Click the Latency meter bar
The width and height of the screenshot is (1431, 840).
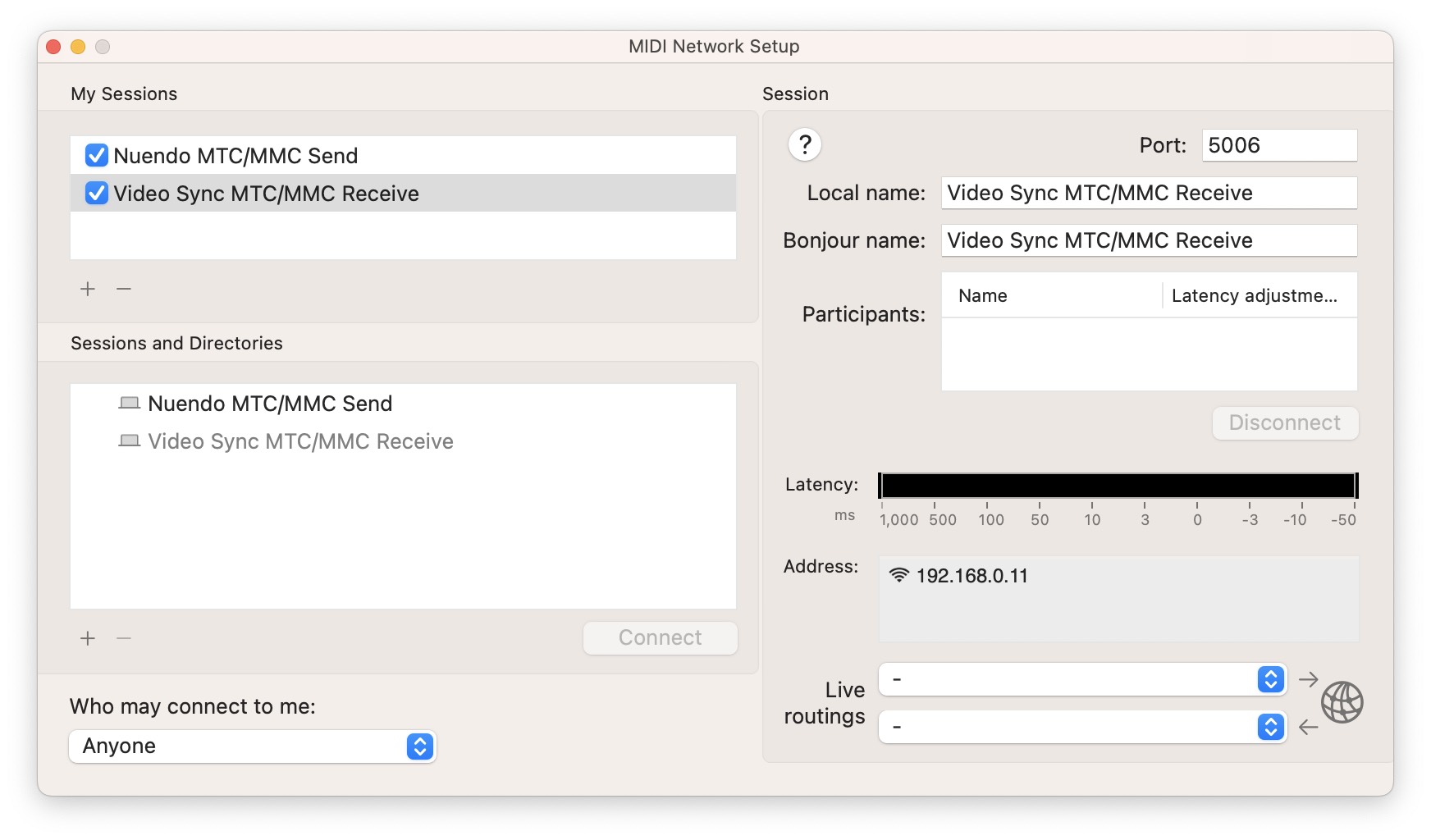1118,486
